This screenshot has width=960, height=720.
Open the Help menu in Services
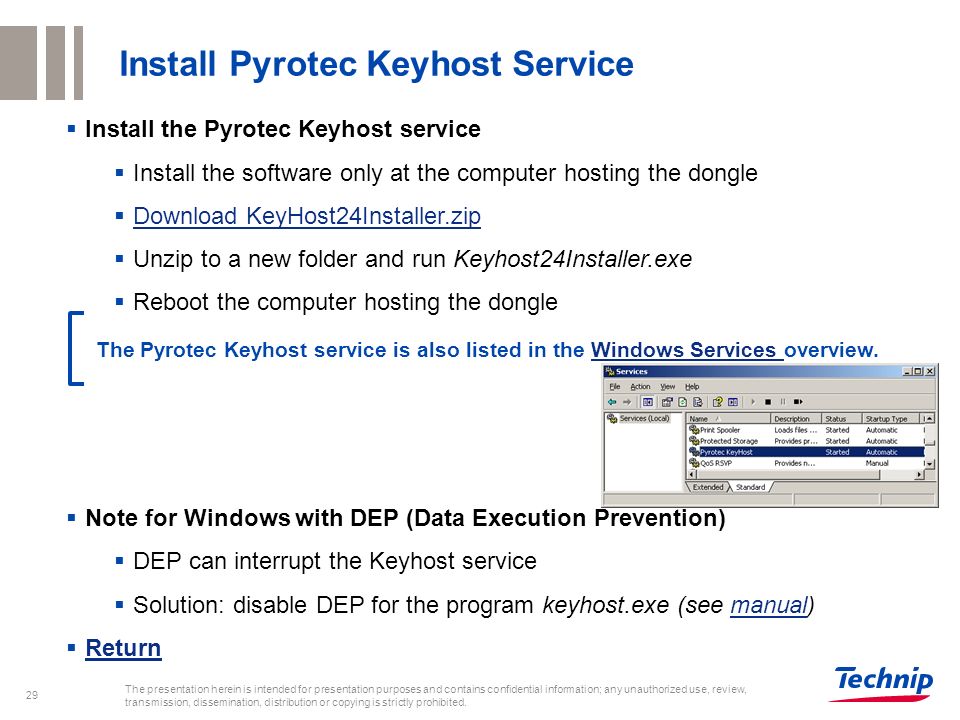692,386
